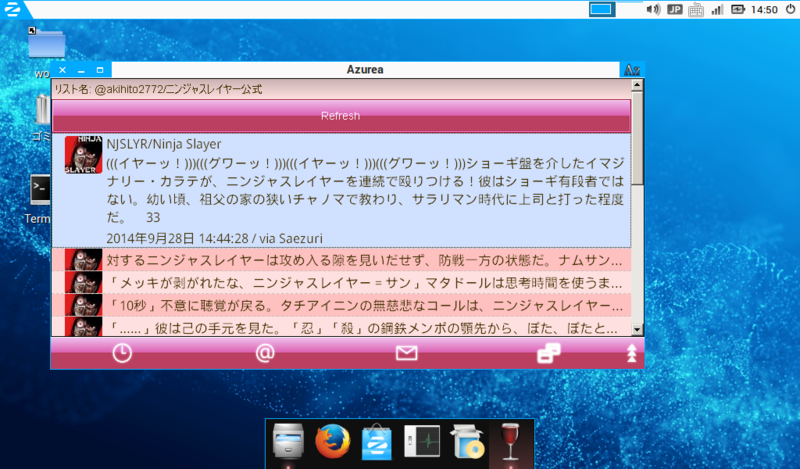Screen dimensions: 800x469
Task: Click the Terminal icon on the desktop
Action: coord(40,190)
